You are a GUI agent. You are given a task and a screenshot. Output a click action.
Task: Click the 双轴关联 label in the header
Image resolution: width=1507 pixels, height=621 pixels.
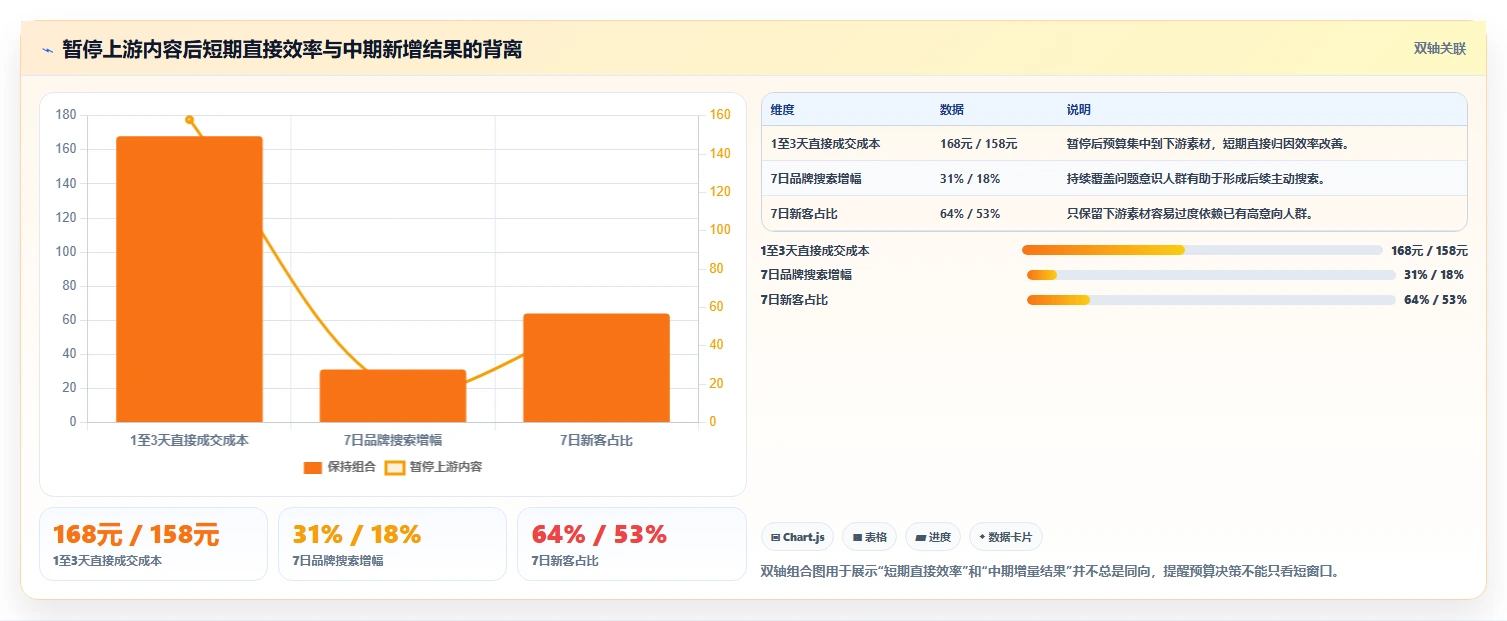point(1439,49)
